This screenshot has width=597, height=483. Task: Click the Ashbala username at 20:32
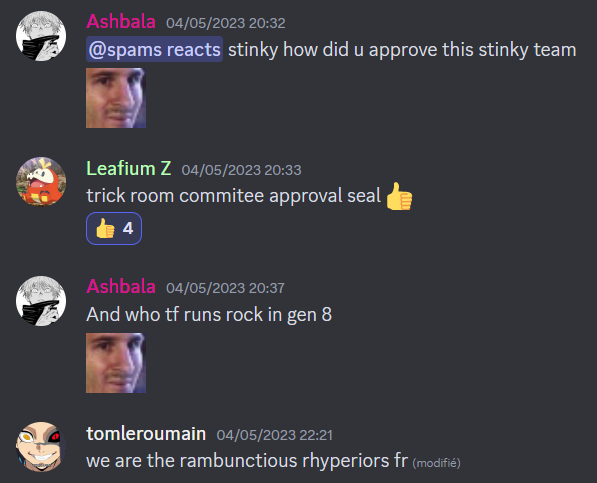coord(121,22)
